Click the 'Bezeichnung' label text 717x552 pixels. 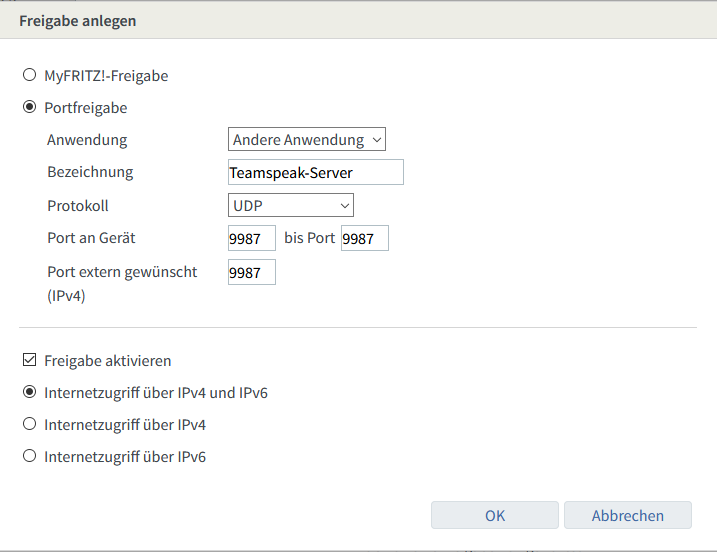(x=90, y=172)
